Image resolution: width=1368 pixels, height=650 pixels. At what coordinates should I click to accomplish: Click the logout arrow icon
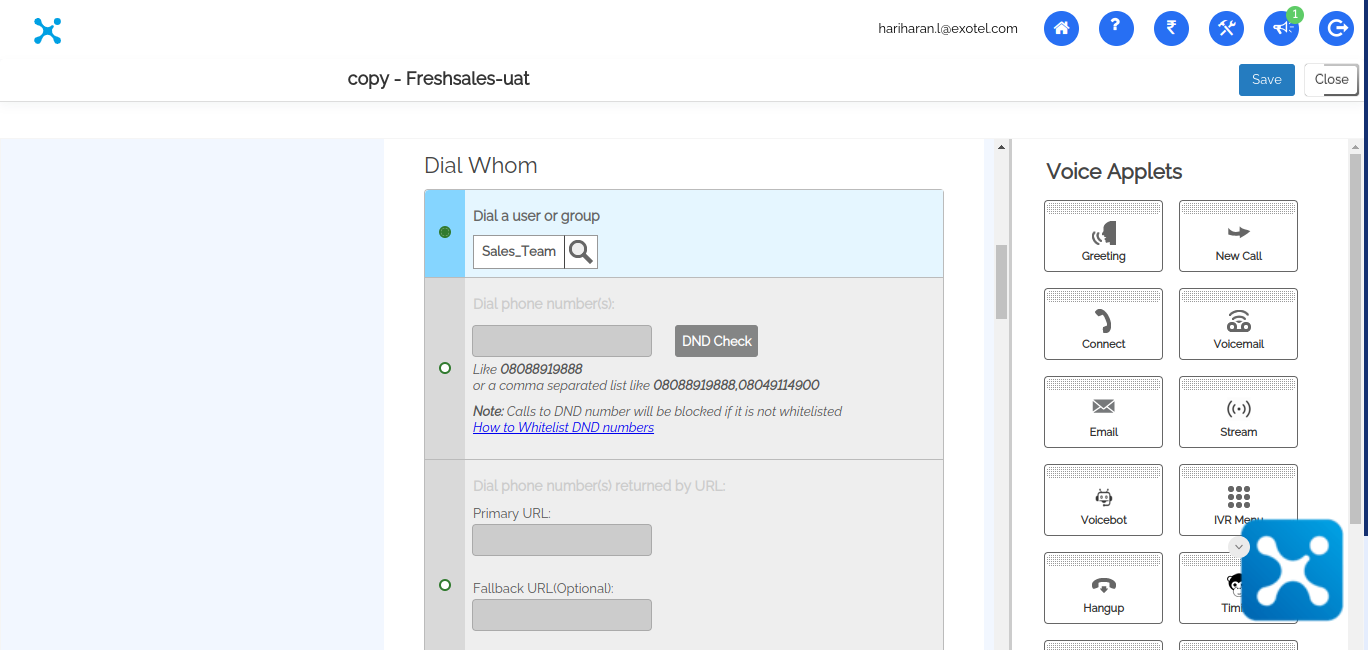point(1336,28)
